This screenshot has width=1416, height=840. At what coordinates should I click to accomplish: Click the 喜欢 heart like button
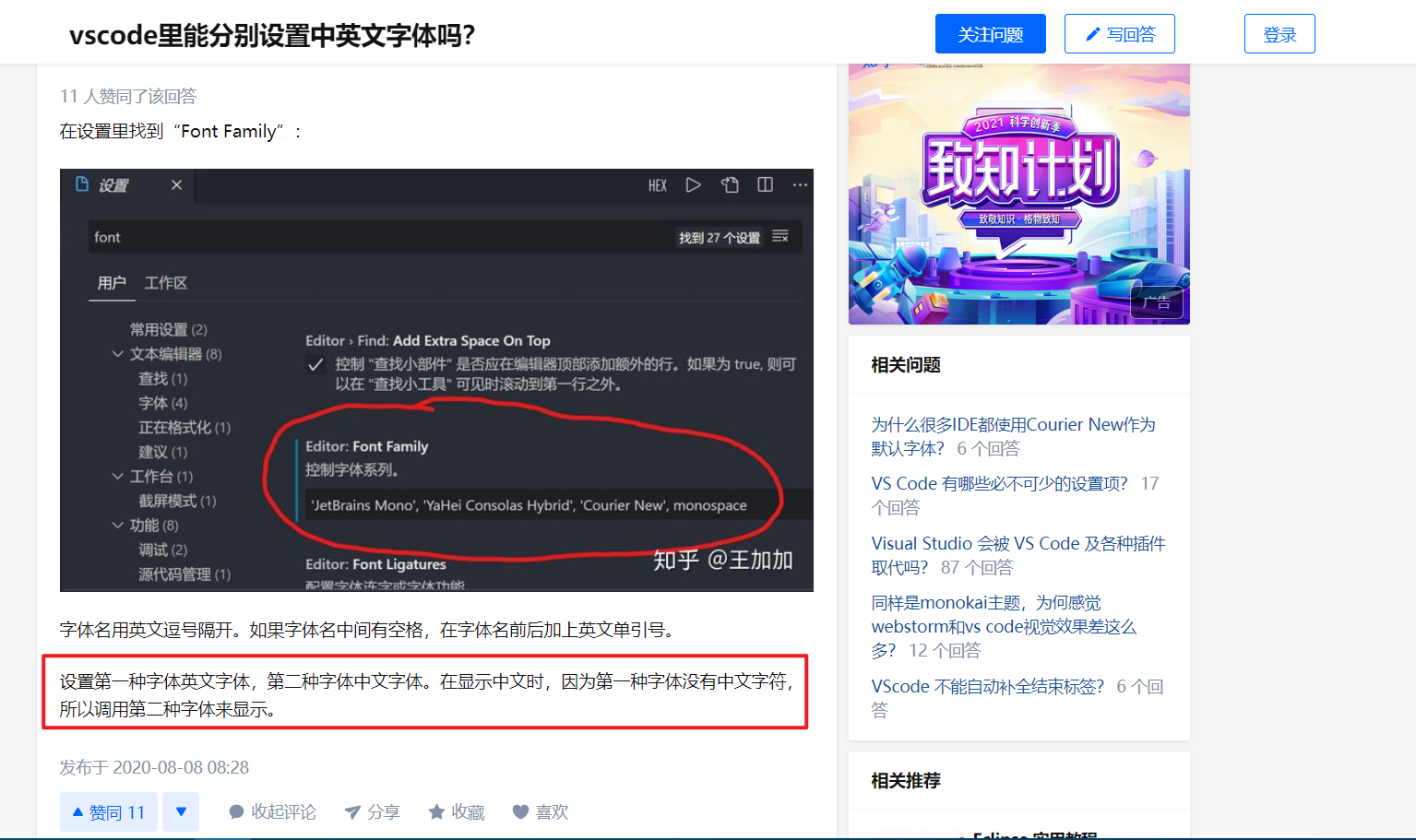(541, 812)
